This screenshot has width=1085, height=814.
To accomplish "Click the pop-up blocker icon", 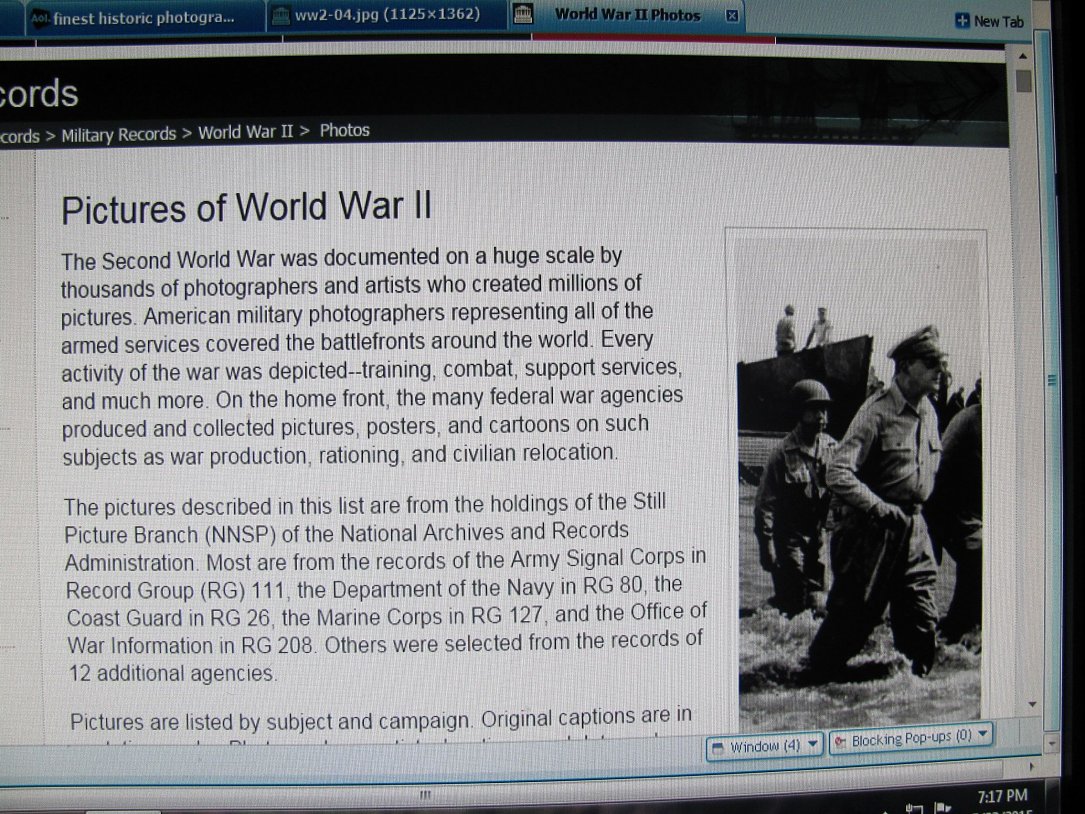I will pyautogui.click(x=840, y=742).
